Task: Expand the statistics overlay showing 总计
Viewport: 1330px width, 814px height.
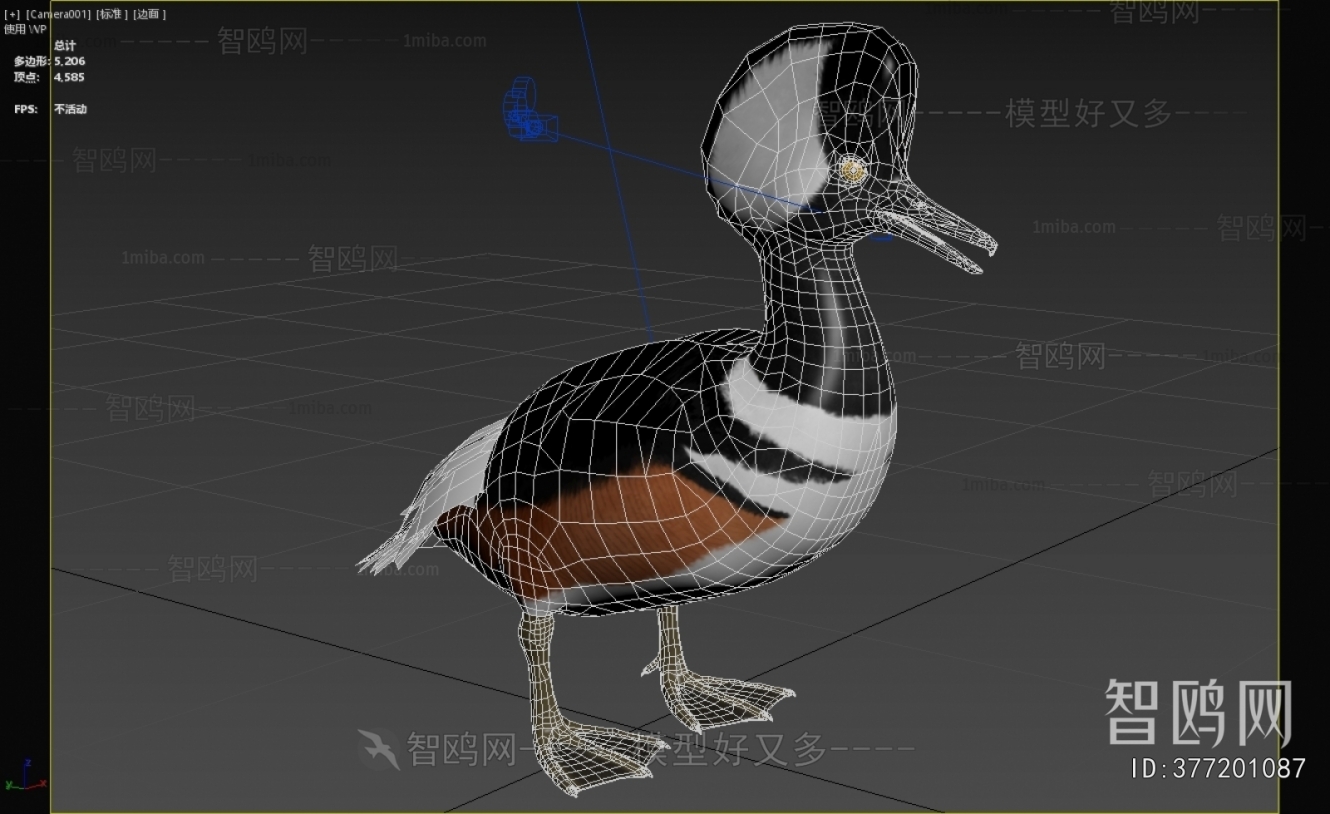Action: [x=66, y=45]
